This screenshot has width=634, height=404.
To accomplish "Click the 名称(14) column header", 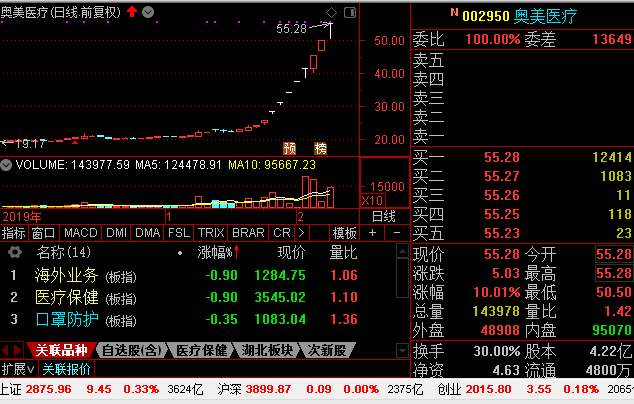I will (x=63, y=252).
